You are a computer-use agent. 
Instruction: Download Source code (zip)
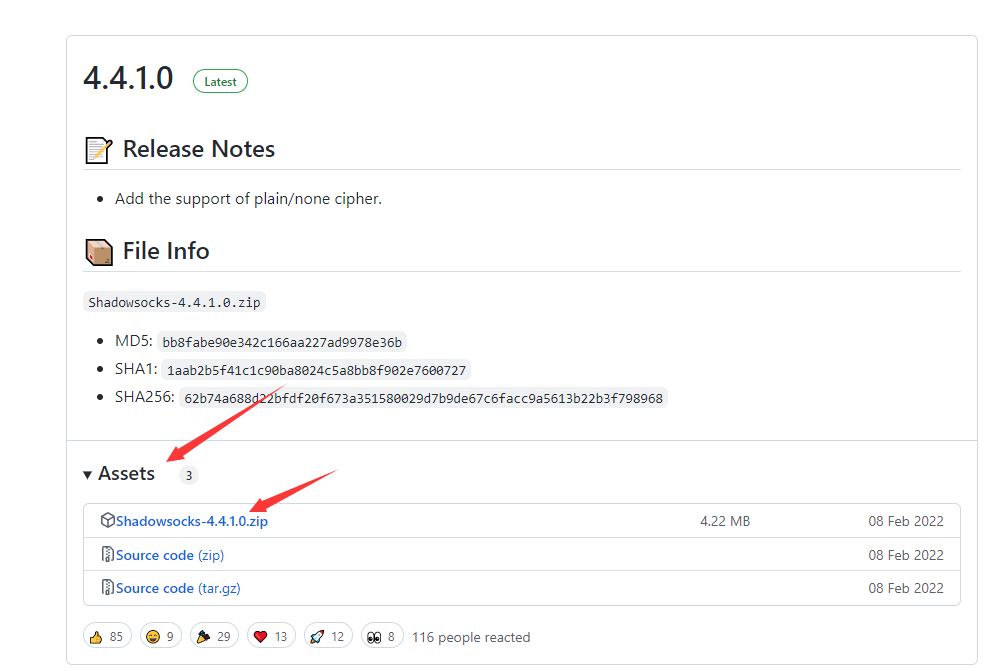tap(169, 555)
